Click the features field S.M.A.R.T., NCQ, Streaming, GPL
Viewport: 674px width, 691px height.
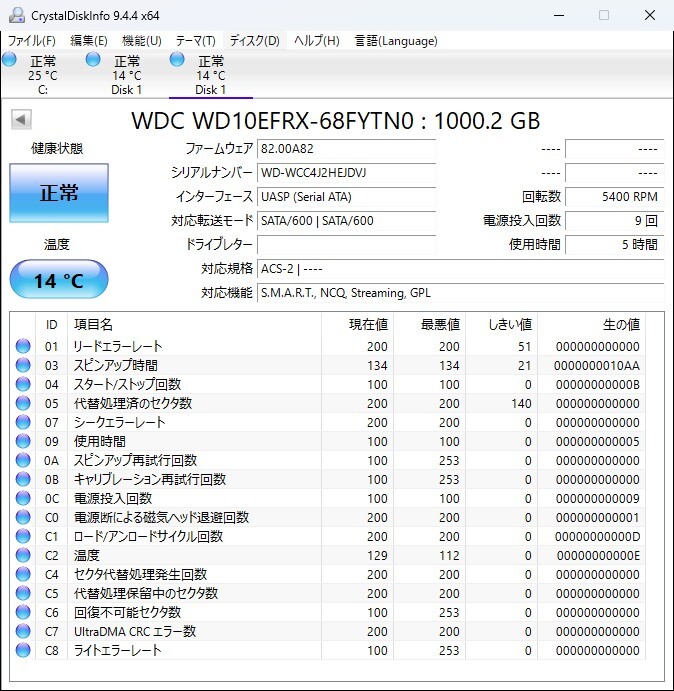(x=460, y=293)
